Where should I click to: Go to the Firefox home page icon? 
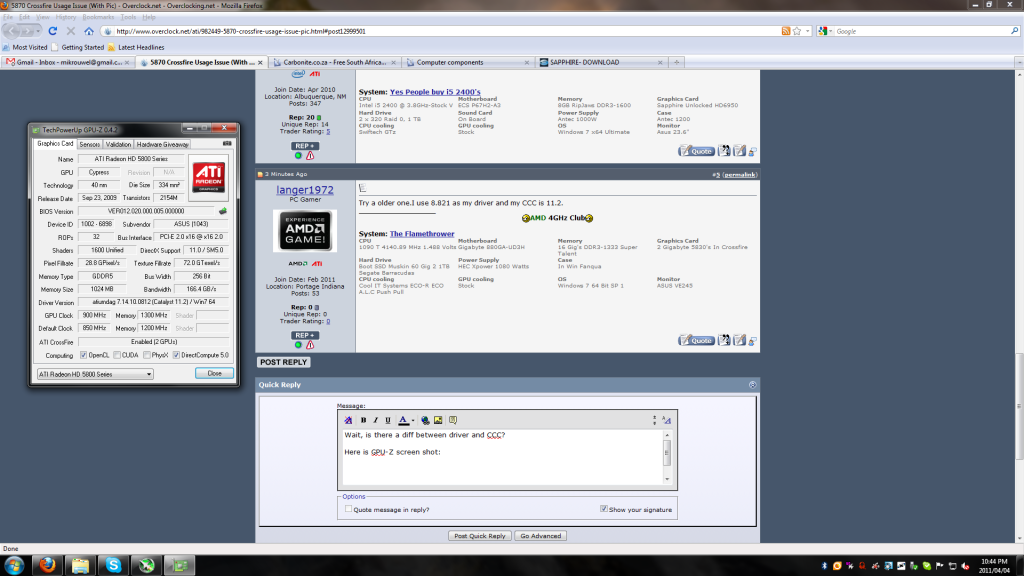coord(89,31)
